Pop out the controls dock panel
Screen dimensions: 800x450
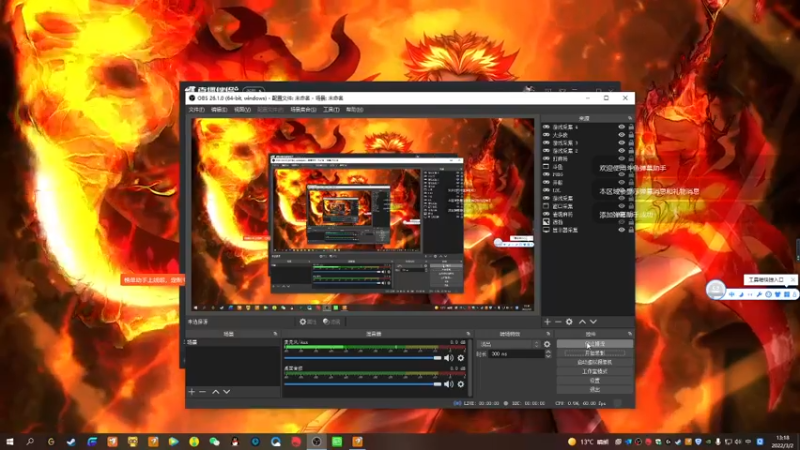pos(630,334)
